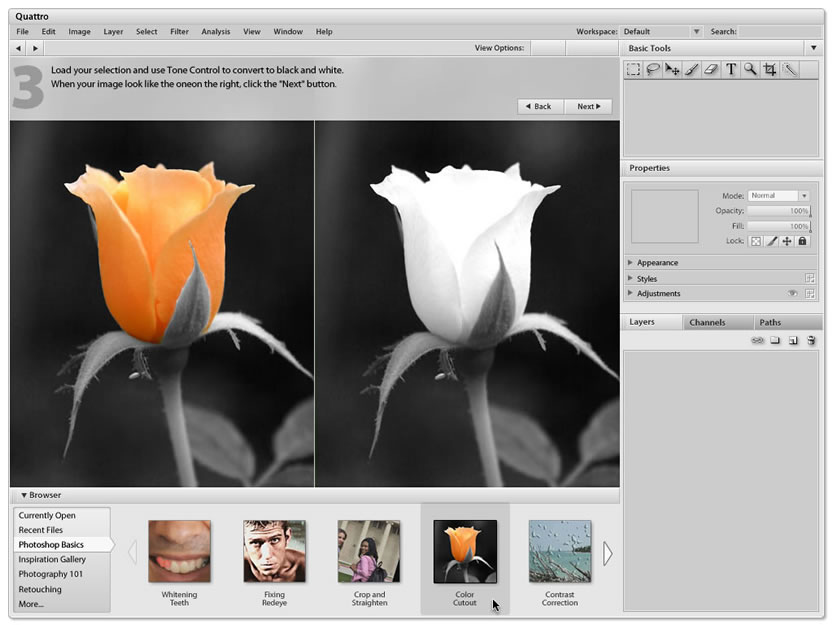Viewport: 833px width, 625px height.
Task: Switch to the Layers tab
Action: point(651,322)
